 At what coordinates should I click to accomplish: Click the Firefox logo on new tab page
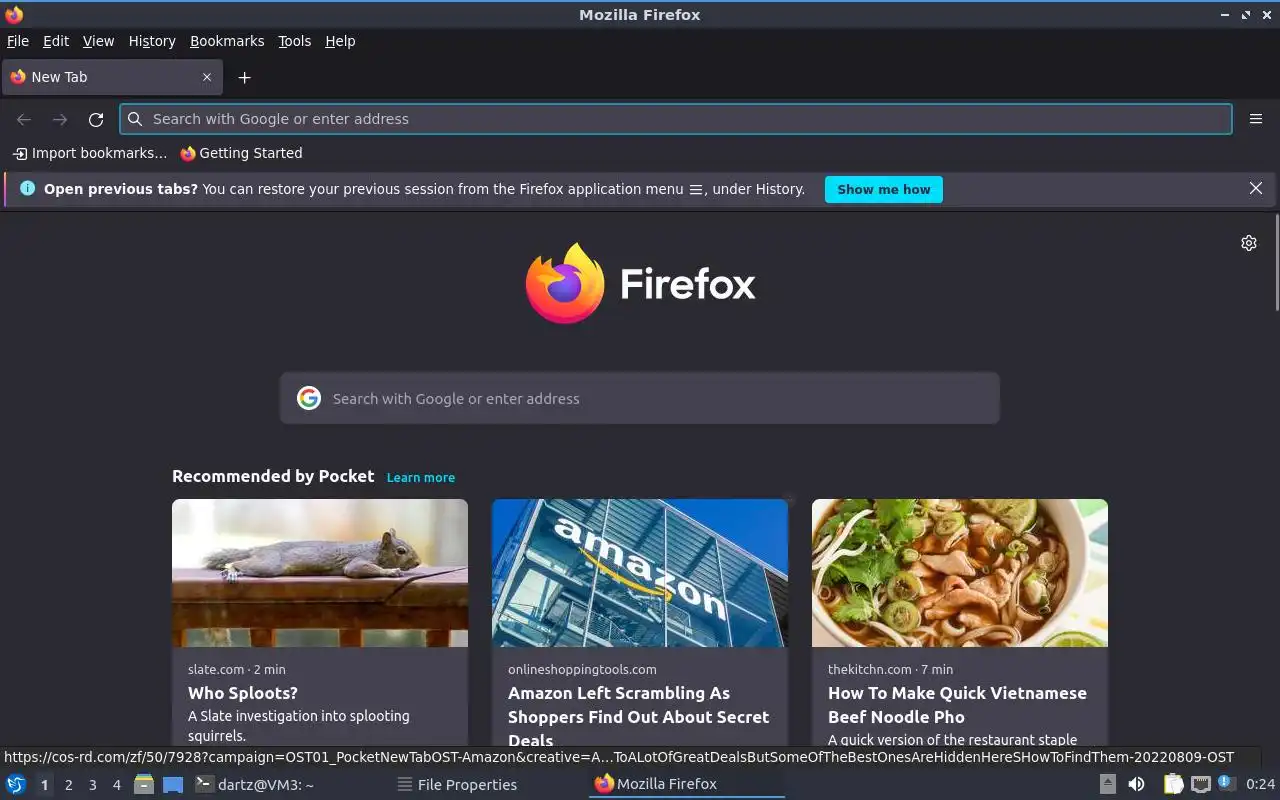640,284
